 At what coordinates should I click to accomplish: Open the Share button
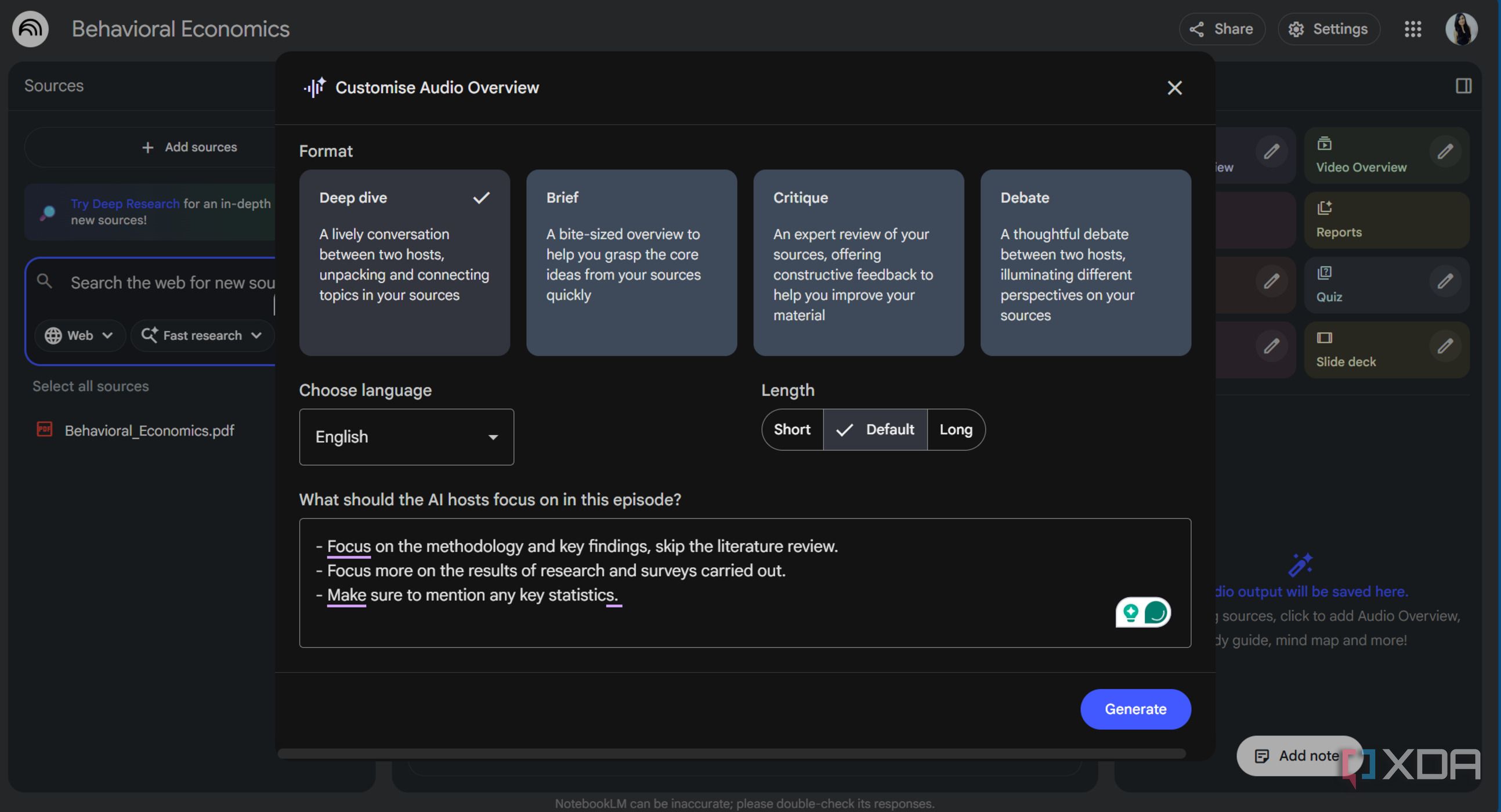coord(1222,28)
